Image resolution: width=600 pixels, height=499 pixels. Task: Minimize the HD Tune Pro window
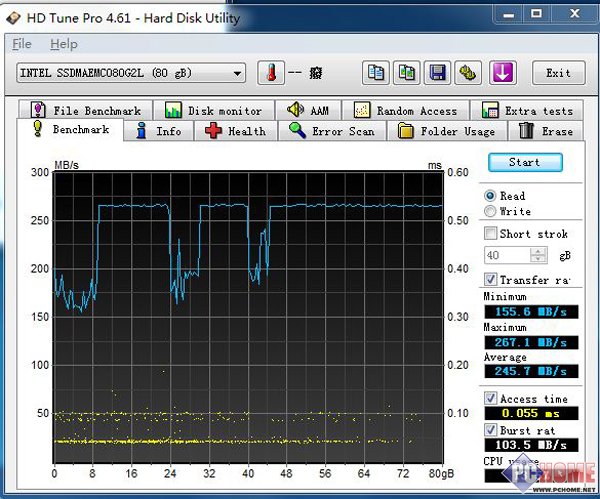click(509, 15)
